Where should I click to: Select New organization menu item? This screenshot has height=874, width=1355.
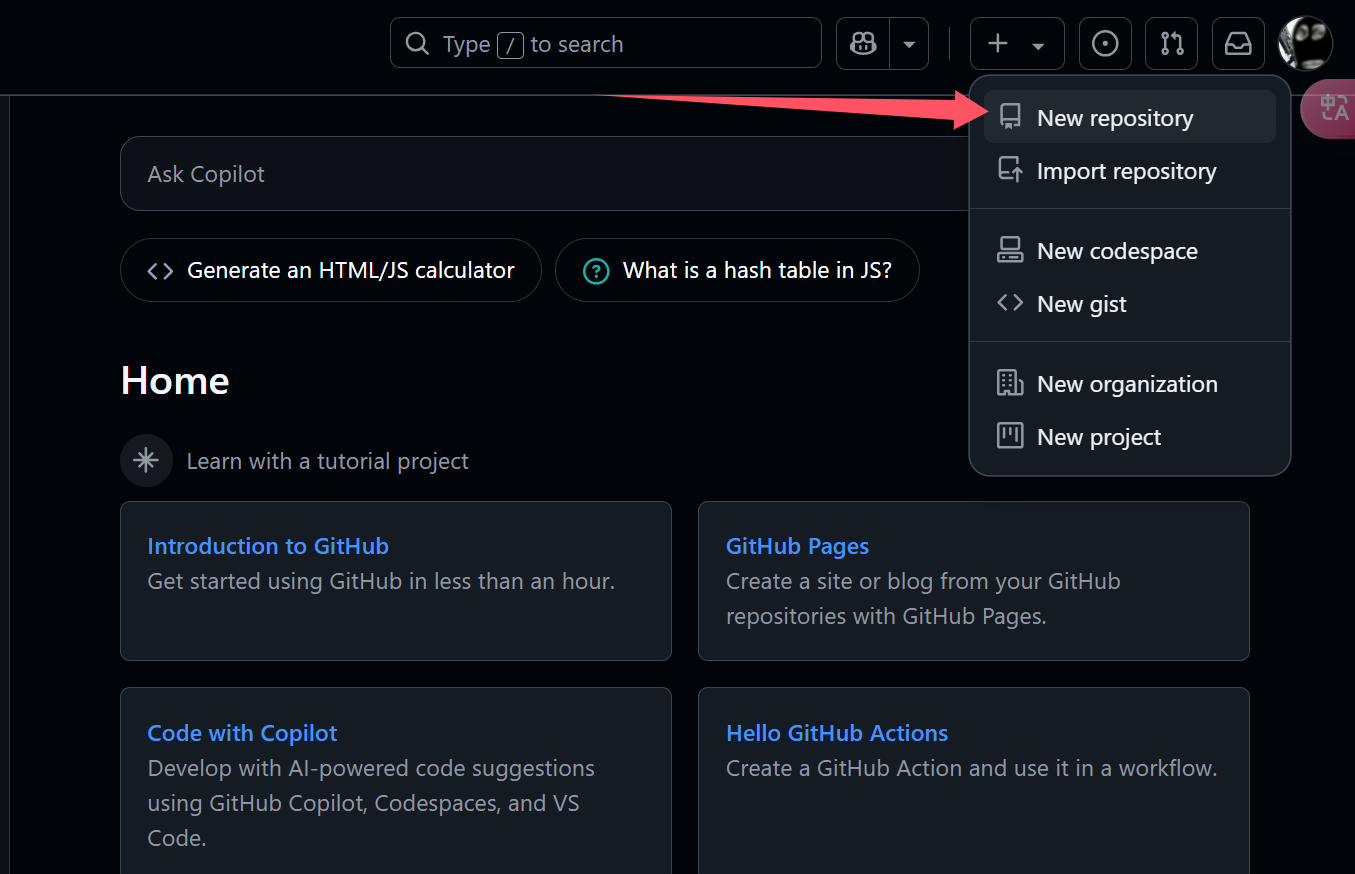[x=1130, y=384]
